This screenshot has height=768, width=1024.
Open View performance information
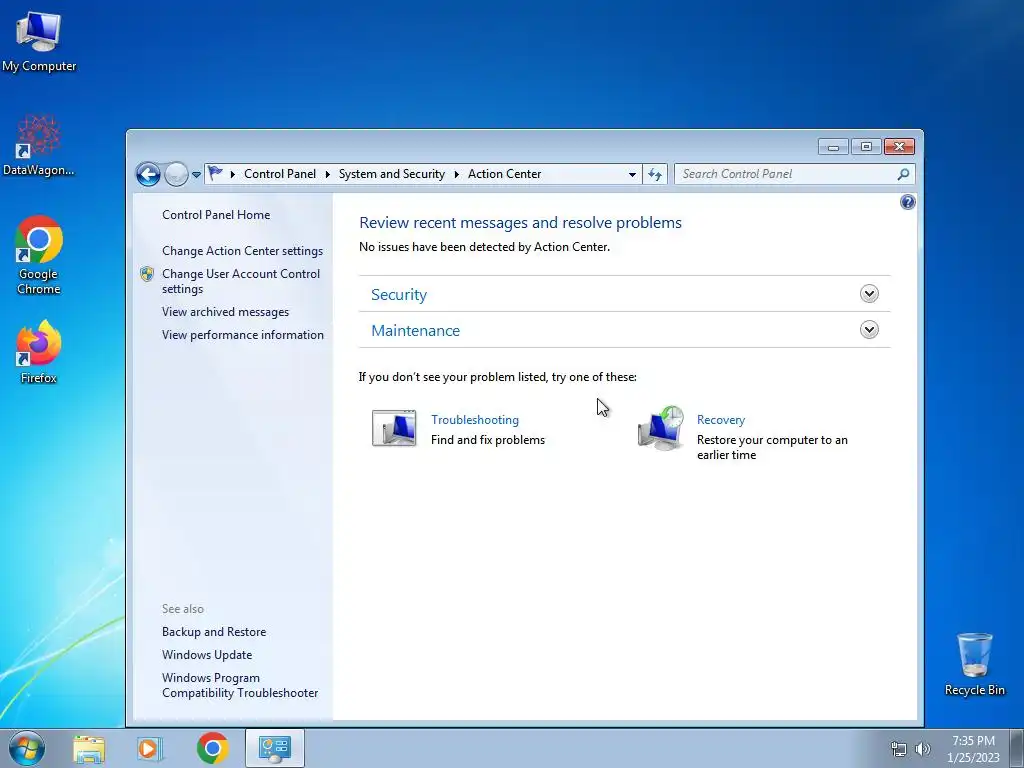pos(243,335)
